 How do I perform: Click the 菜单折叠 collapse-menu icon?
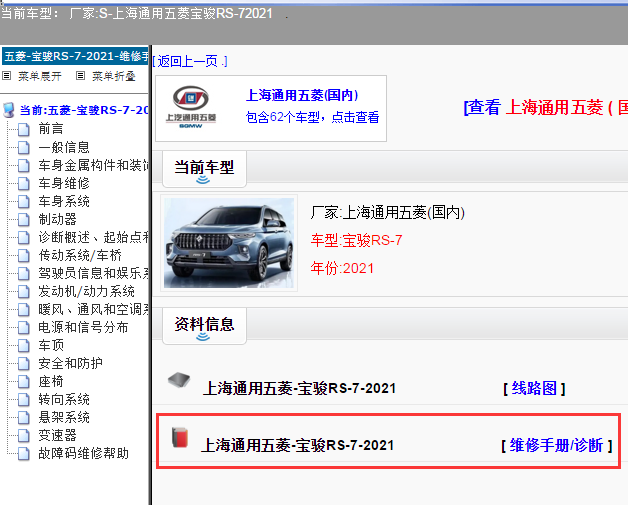click(81, 75)
